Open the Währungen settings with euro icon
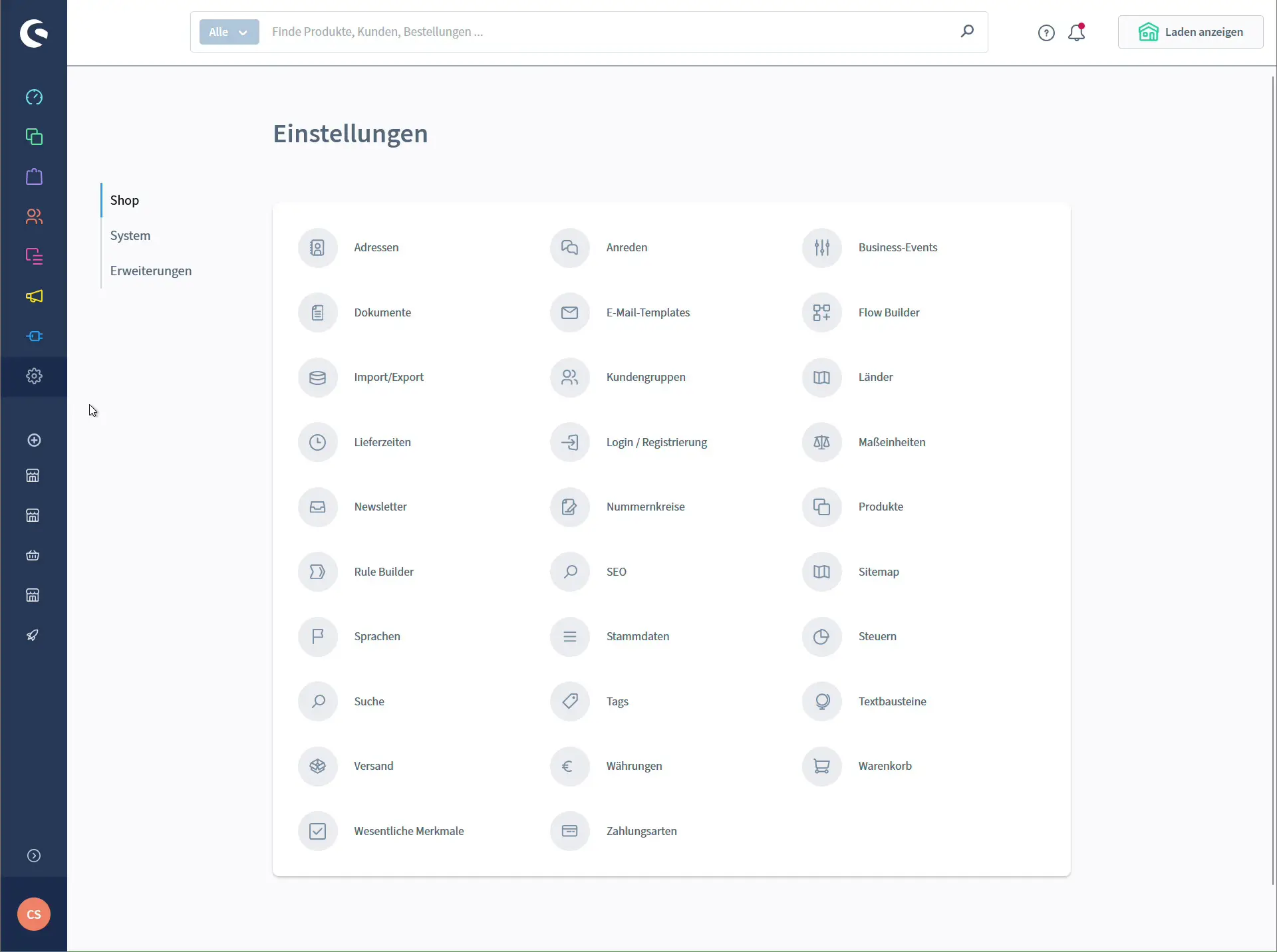This screenshot has width=1277, height=952. 634,766
